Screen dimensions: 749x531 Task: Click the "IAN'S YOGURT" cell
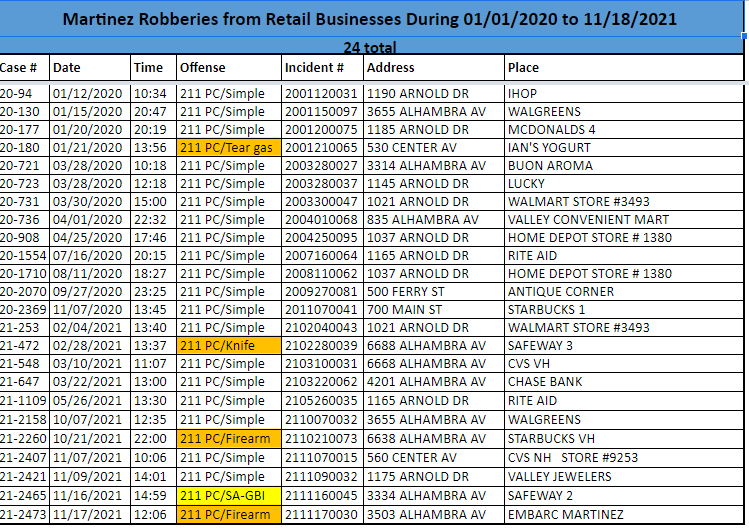pyautogui.click(x=624, y=148)
